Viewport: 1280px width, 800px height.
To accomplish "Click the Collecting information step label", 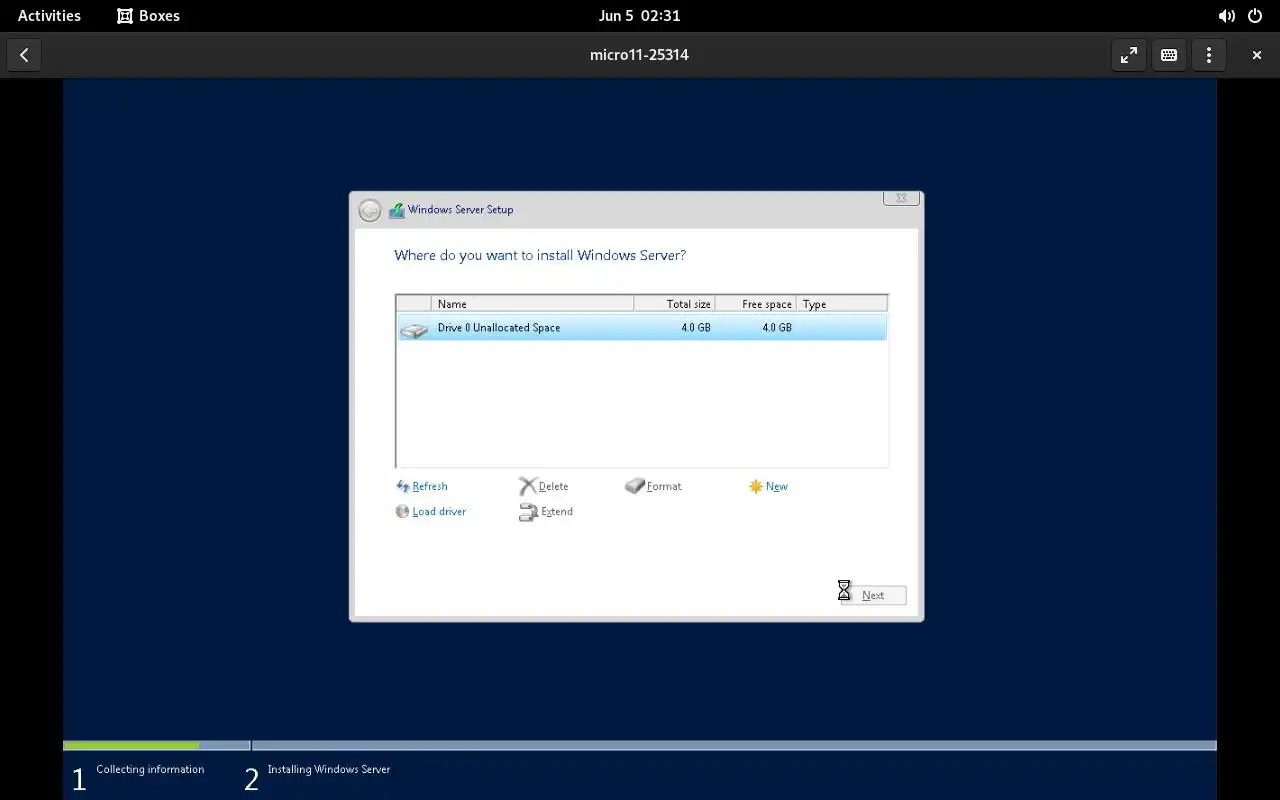I will click(150, 769).
